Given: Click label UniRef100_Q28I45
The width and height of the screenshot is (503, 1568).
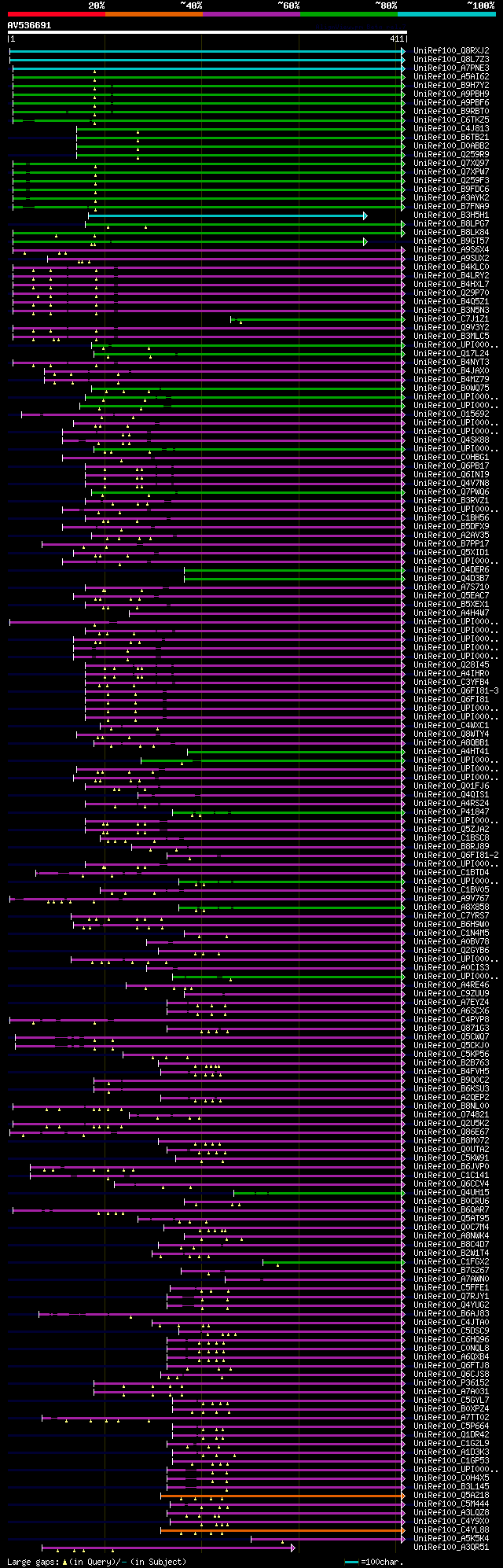Looking at the screenshot, I should [451, 665].
